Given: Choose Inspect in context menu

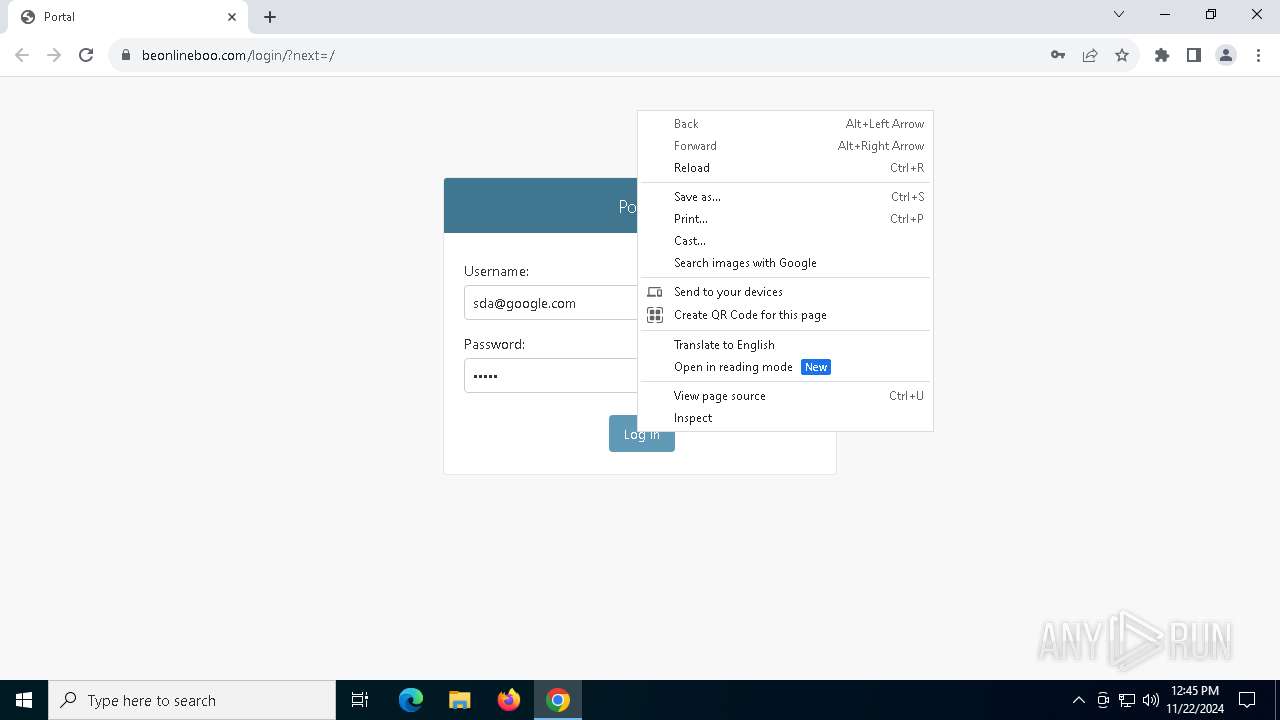Looking at the screenshot, I should (785, 418).
